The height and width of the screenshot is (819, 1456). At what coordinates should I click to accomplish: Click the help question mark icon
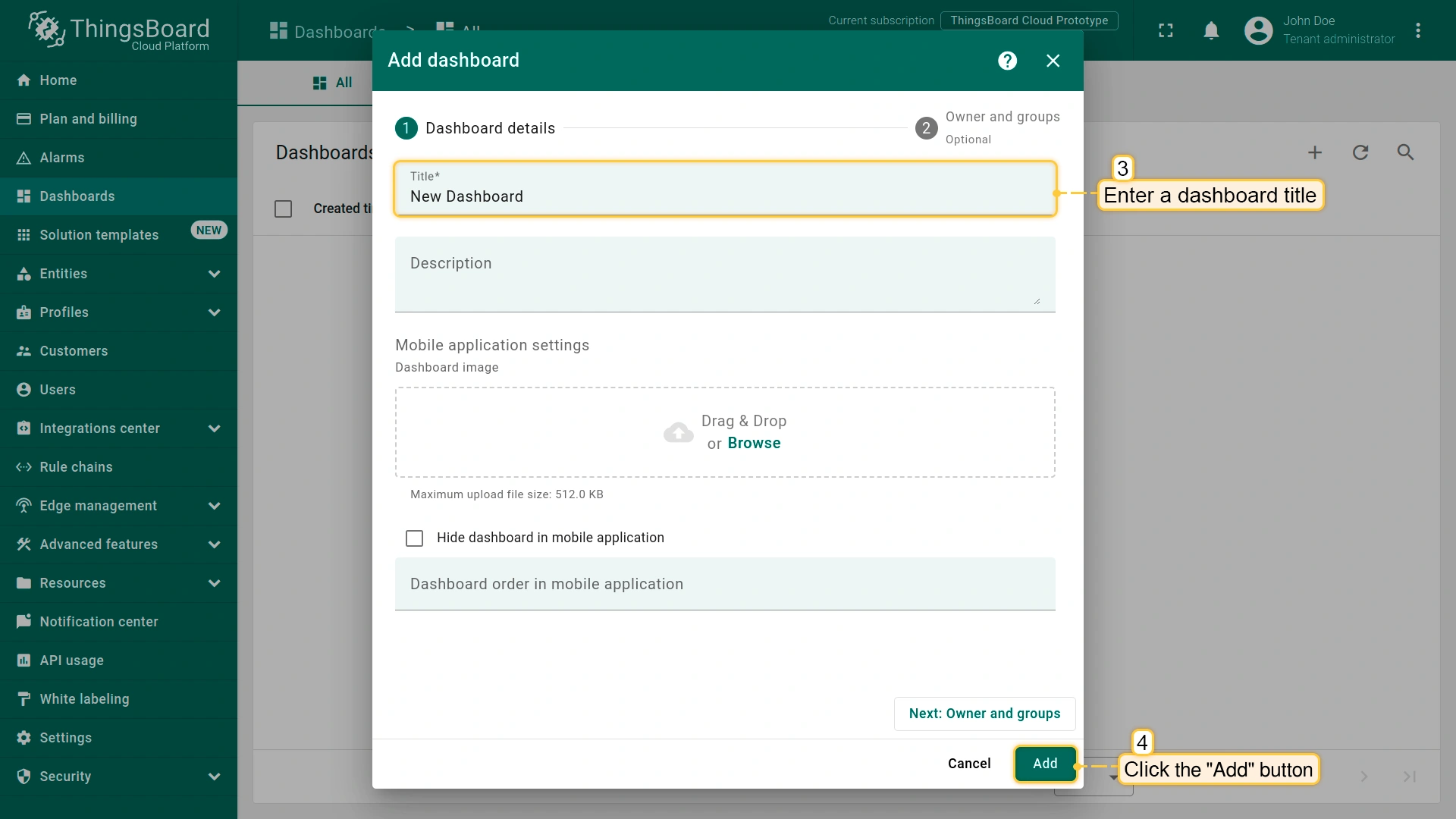click(1007, 61)
